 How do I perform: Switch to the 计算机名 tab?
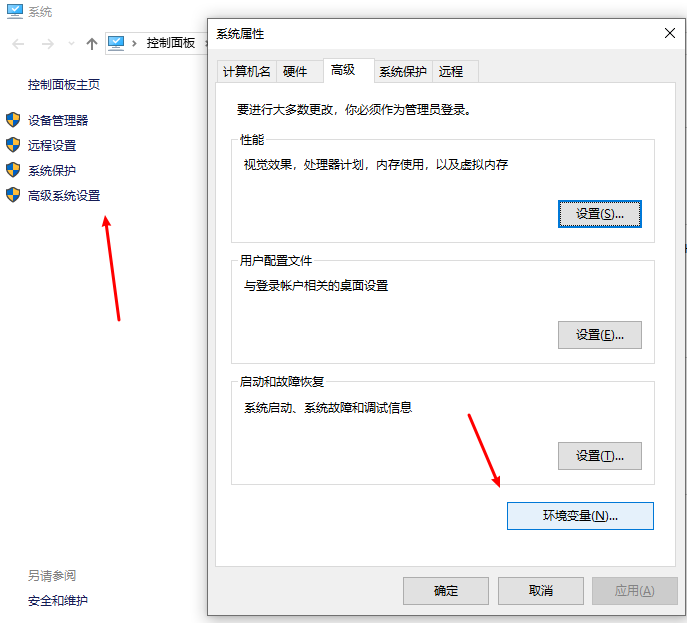[x=246, y=71]
